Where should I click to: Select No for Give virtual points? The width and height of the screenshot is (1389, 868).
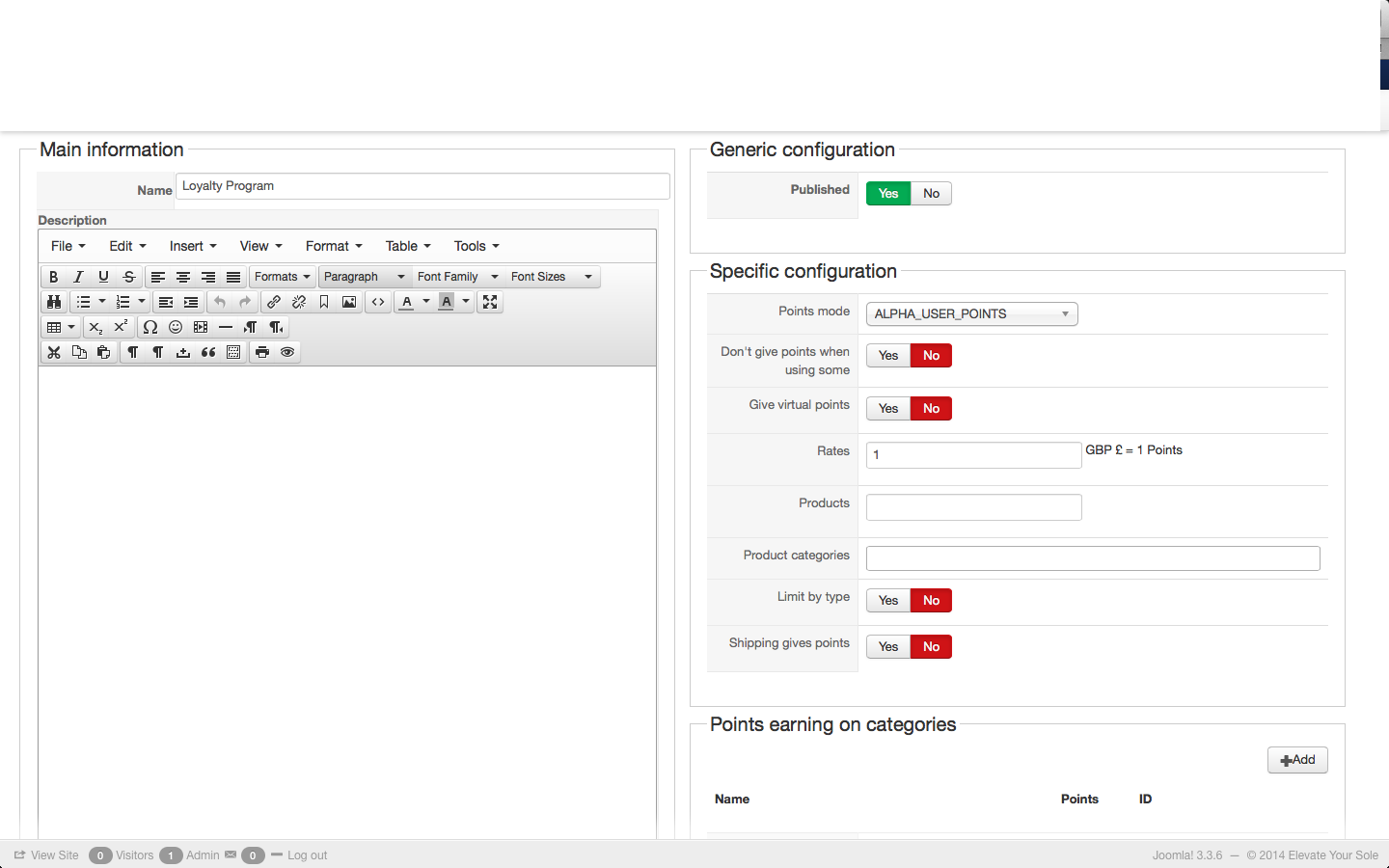(x=931, y=409)
